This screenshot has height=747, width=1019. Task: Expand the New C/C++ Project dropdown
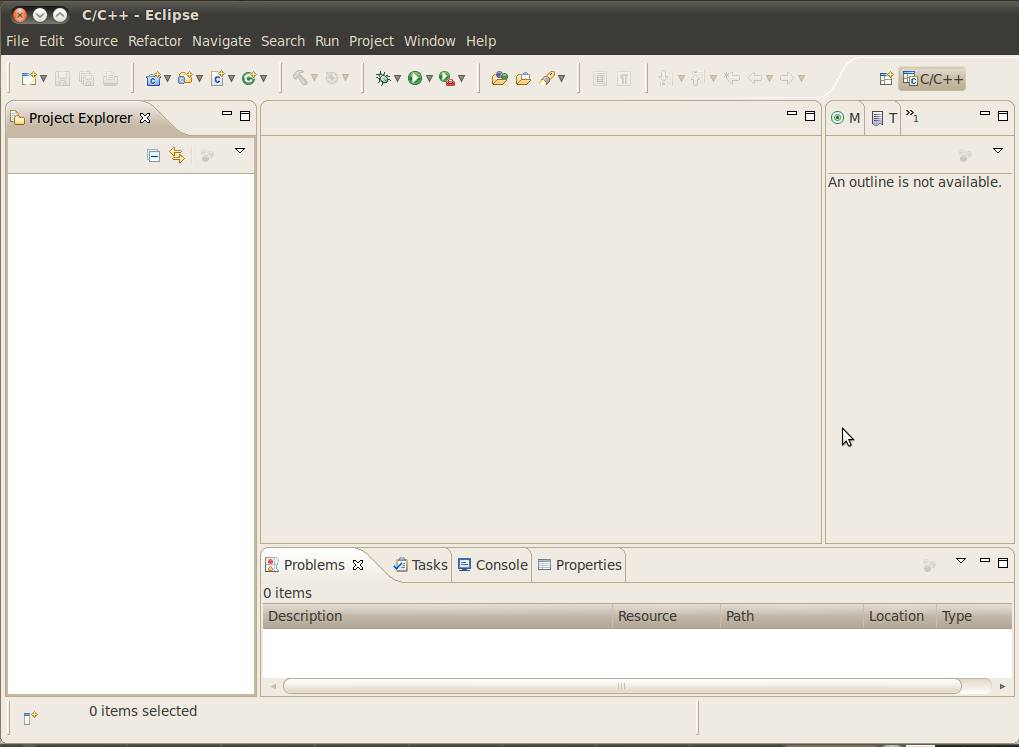coord(167,79)
